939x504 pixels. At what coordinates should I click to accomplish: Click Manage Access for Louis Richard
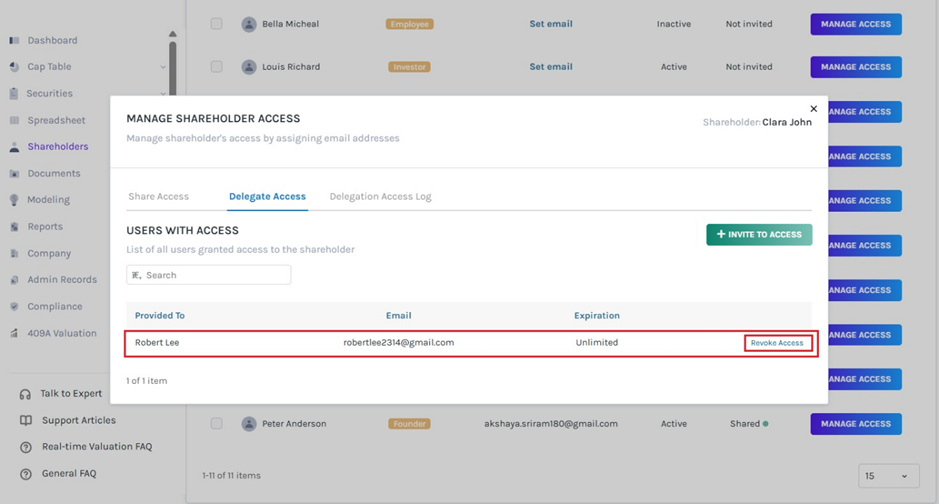click(x=856, y=67)
